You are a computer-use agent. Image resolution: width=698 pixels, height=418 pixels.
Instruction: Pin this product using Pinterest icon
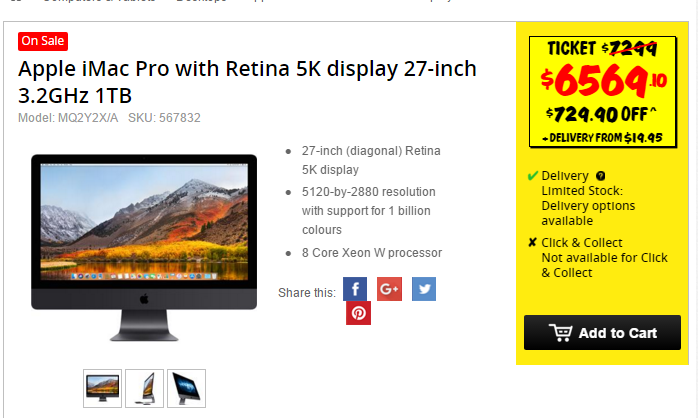click(x=358, y=313)
